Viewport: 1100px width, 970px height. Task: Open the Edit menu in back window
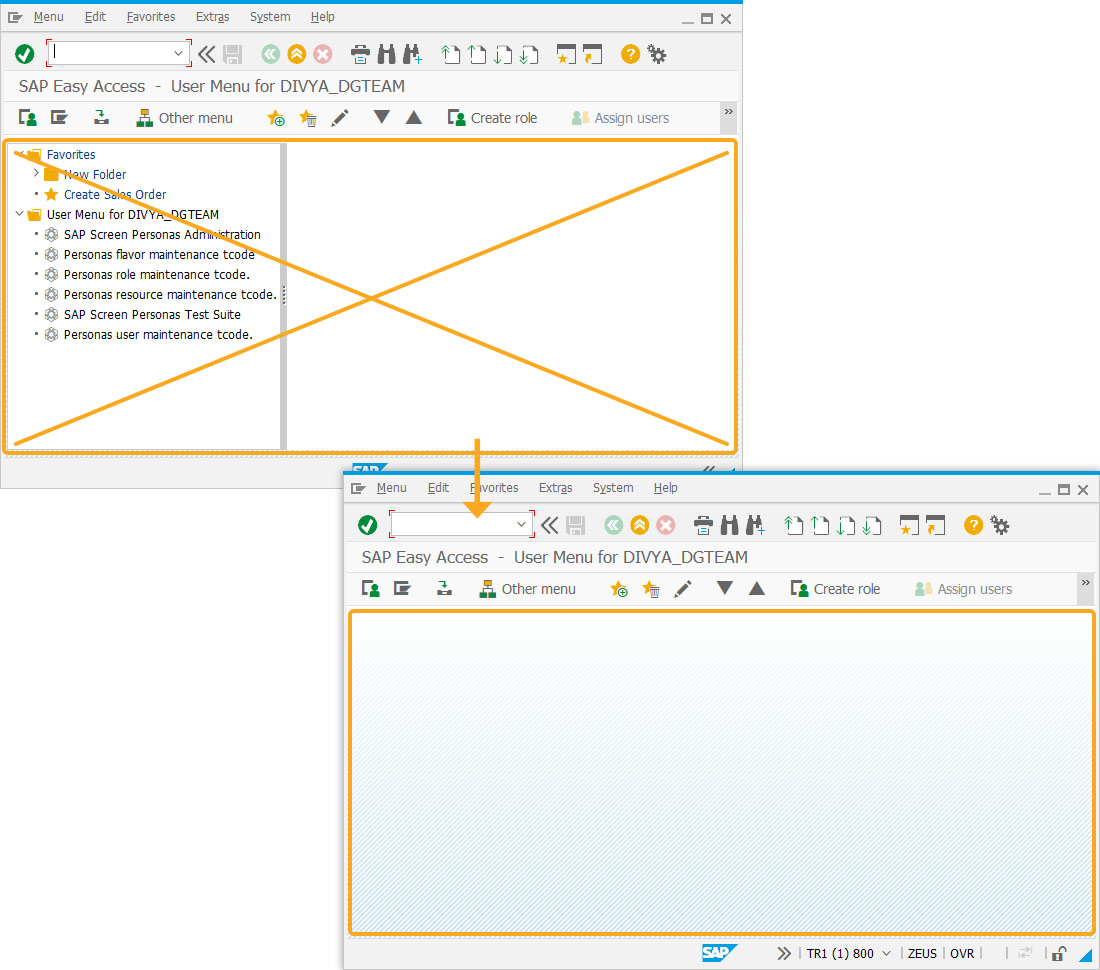click(x=95, y=17)
